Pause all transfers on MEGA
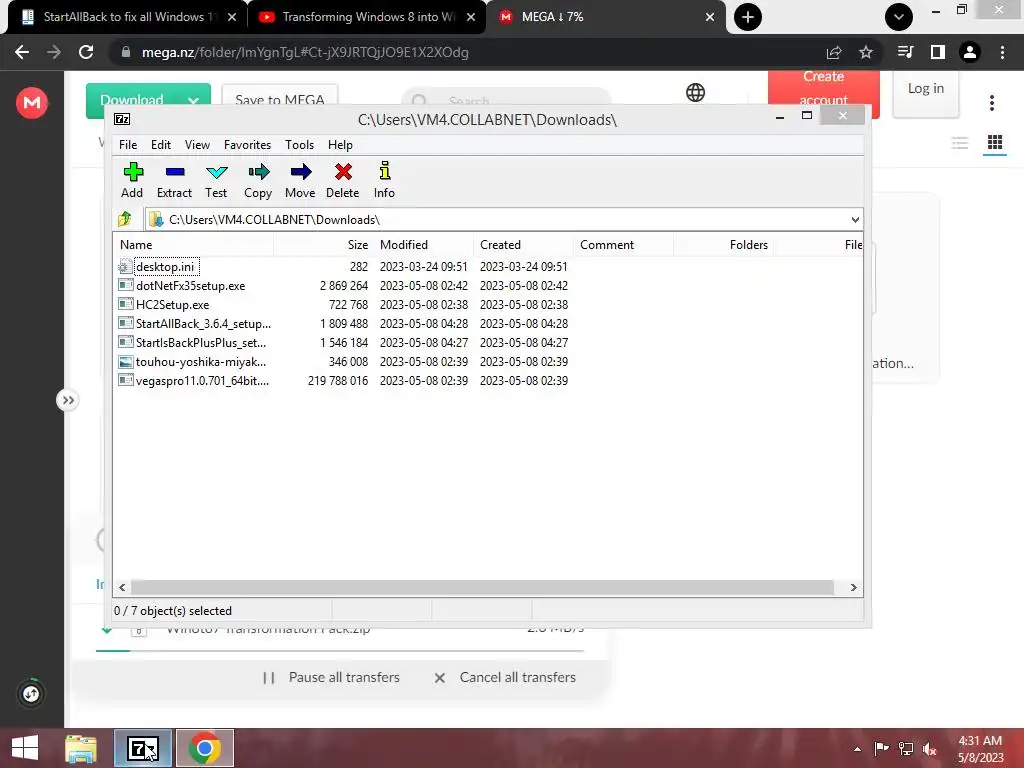 click(x=331, y=677)
